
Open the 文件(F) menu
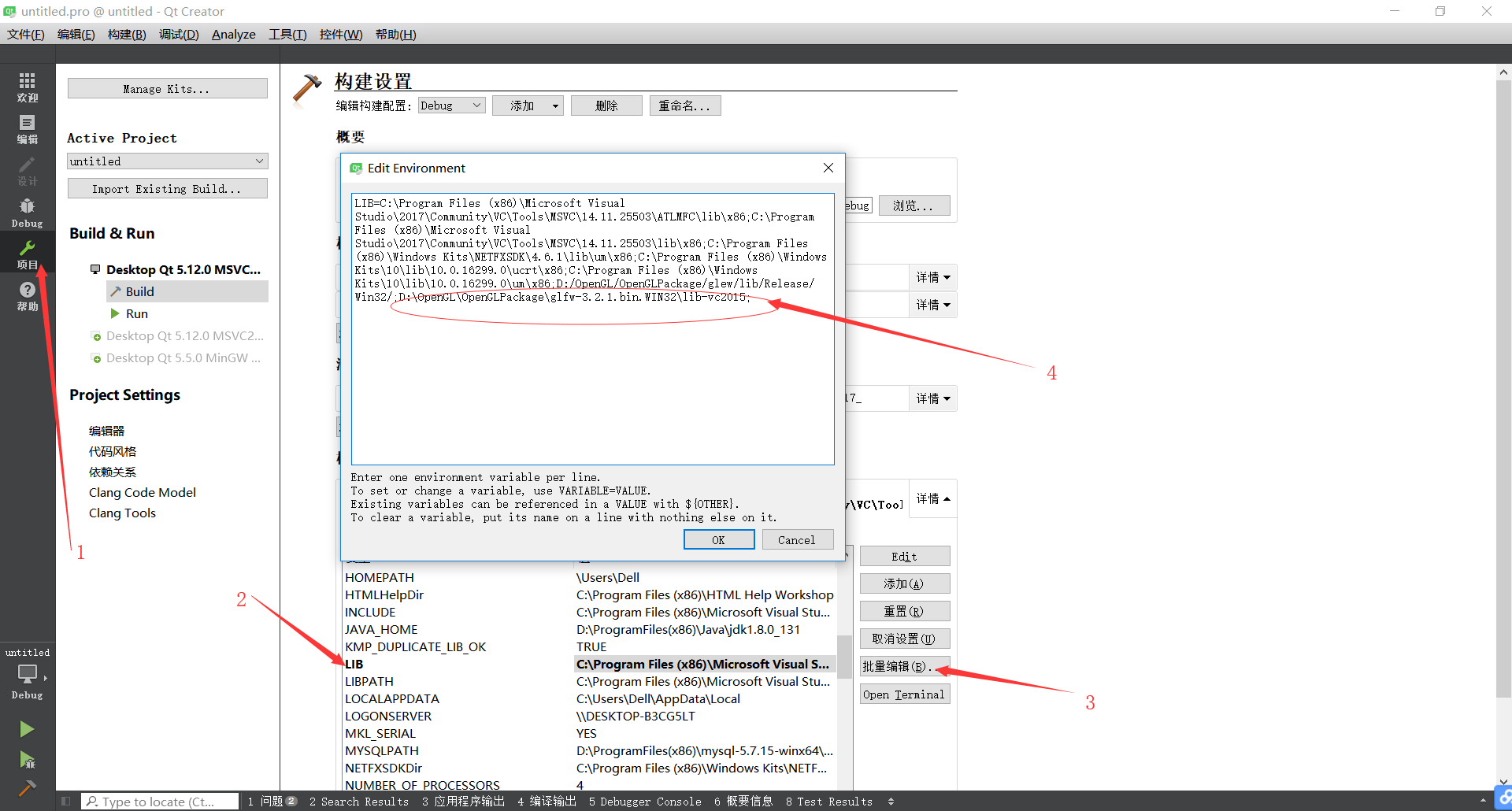(26, 34)
